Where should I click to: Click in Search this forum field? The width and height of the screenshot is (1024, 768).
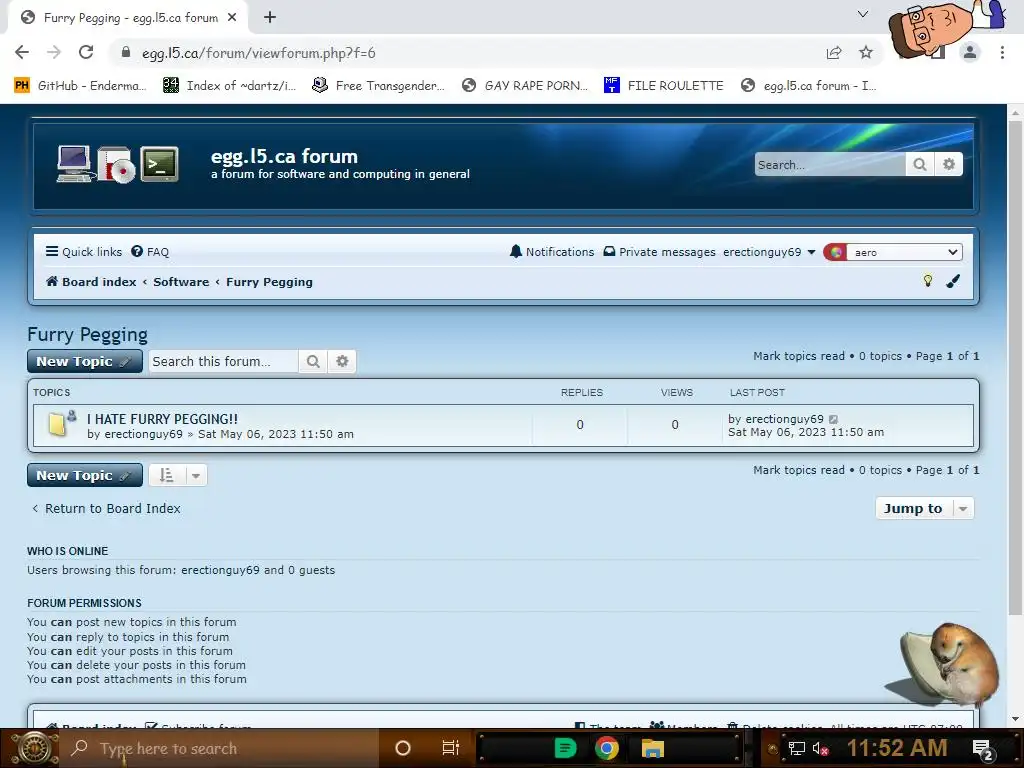pos(223,361)
